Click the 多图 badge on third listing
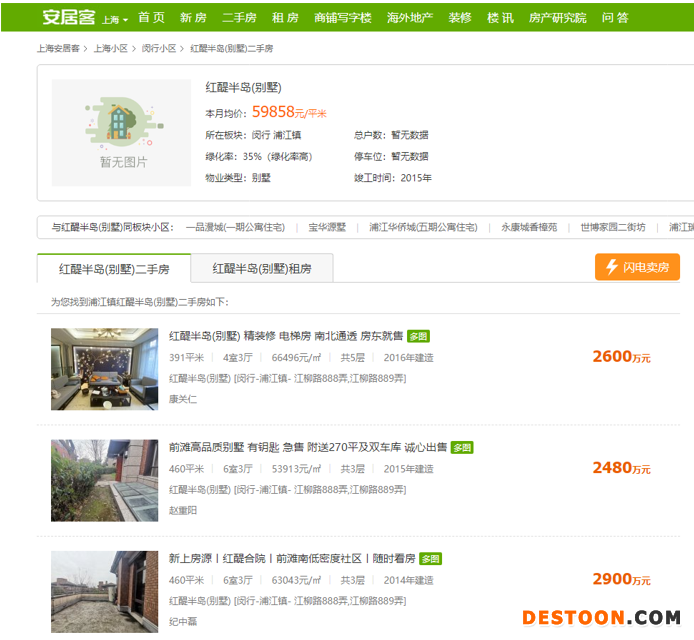Screen dimensions: 694x640 click(x=430, y=558)
